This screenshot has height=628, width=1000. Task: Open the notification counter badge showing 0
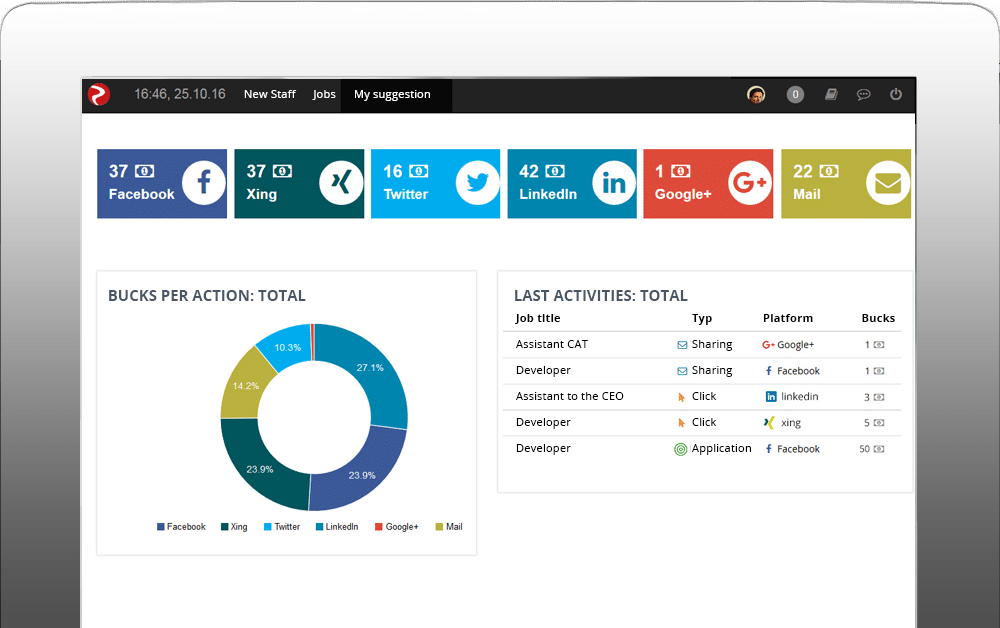coord(795,94)
